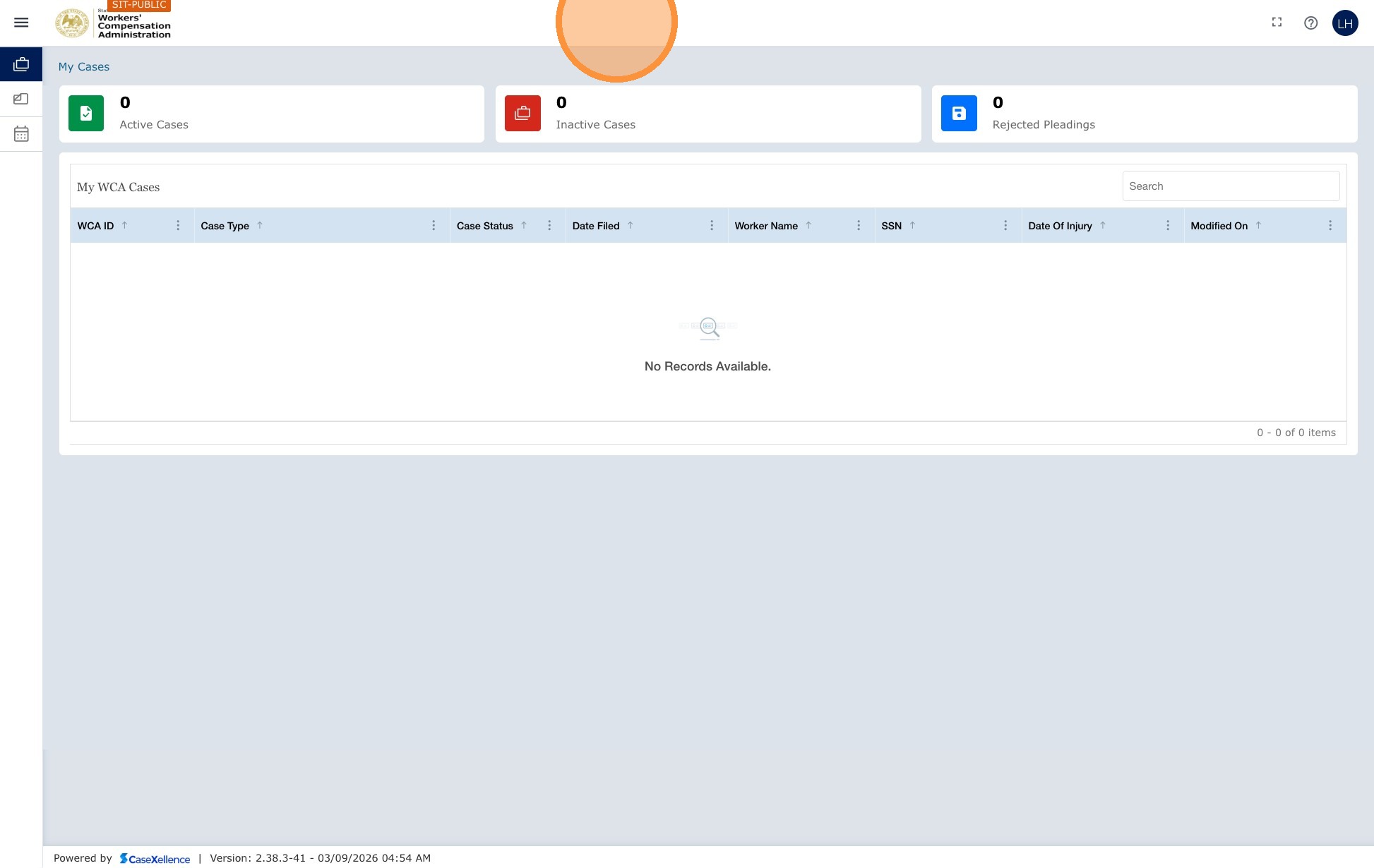Click the My Cases breadcrumb link
This screenshot has height=868, width=1374.
pyautogui.click(x=84, y=66)
